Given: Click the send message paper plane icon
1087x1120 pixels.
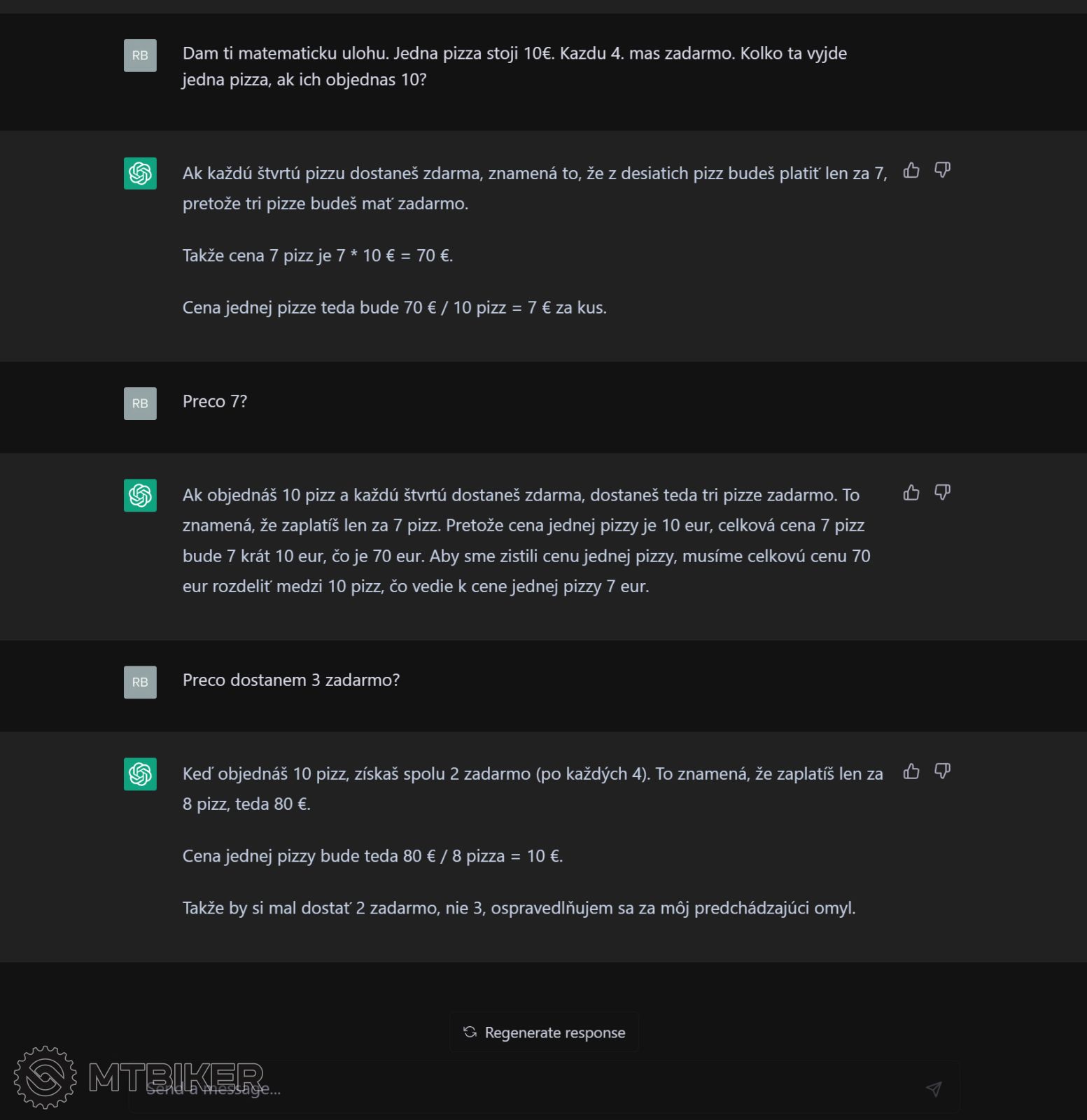Looking at the screenshot, I should pos(934,1088).
